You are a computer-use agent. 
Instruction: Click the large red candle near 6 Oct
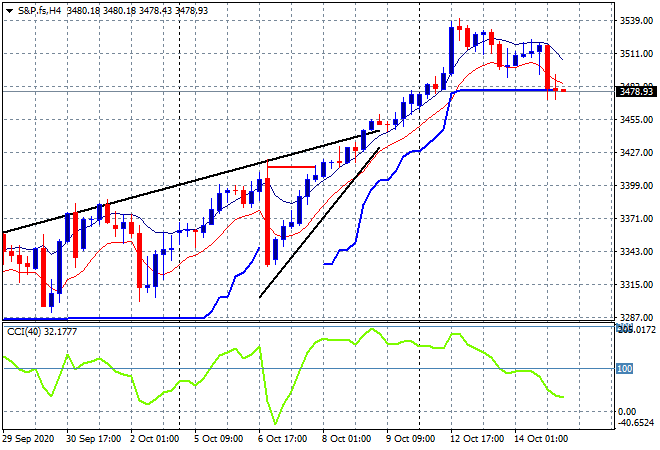tap(267, 221)
